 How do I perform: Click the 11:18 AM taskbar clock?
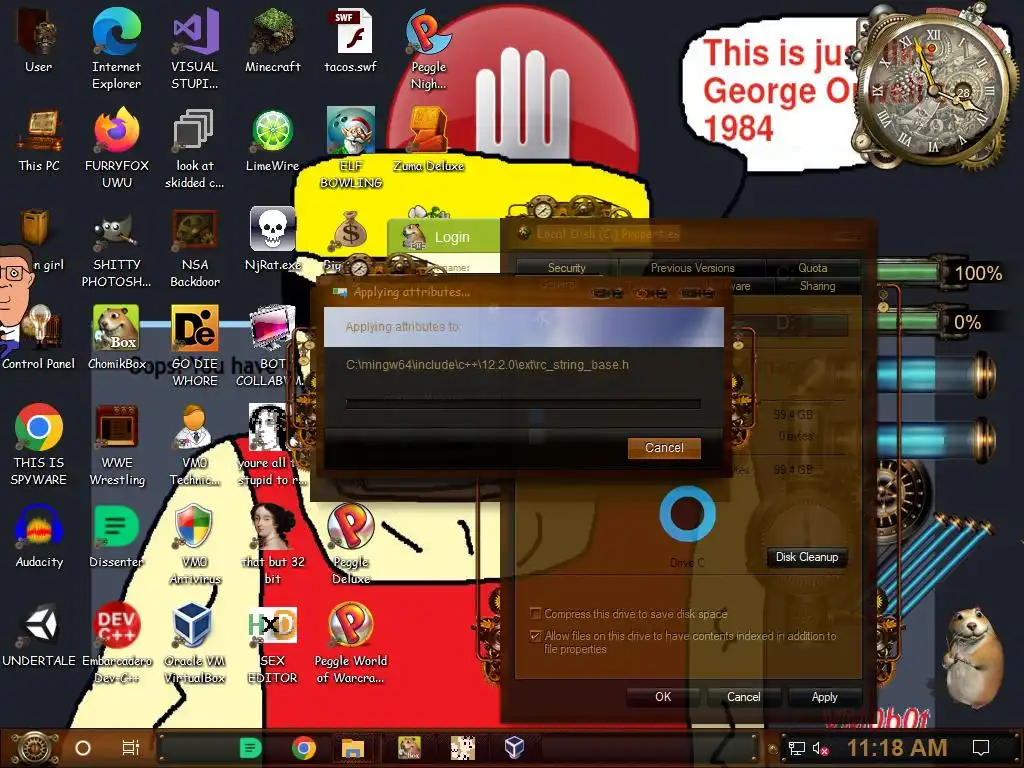coord(897,748)
